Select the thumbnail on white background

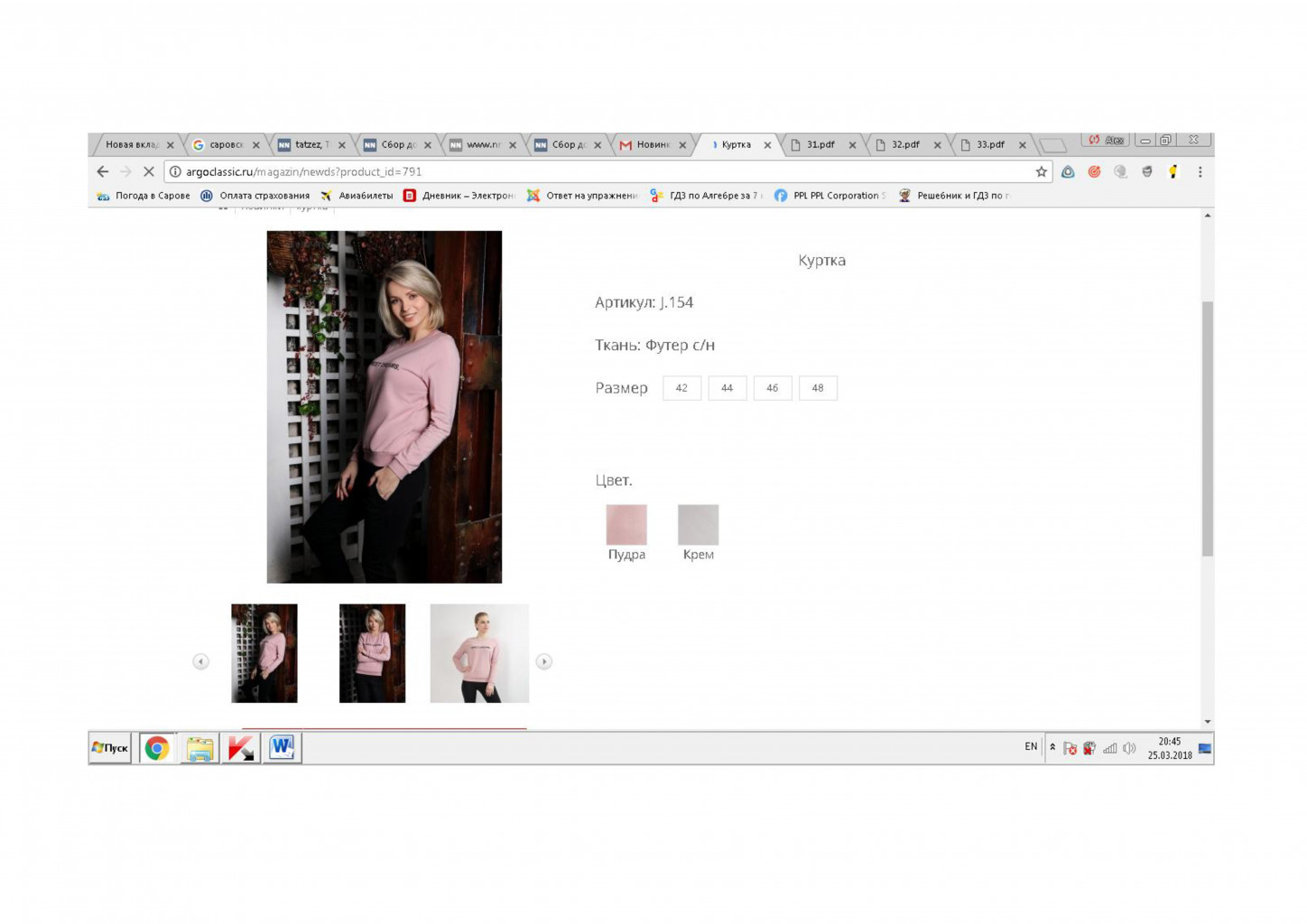point(479,653)
